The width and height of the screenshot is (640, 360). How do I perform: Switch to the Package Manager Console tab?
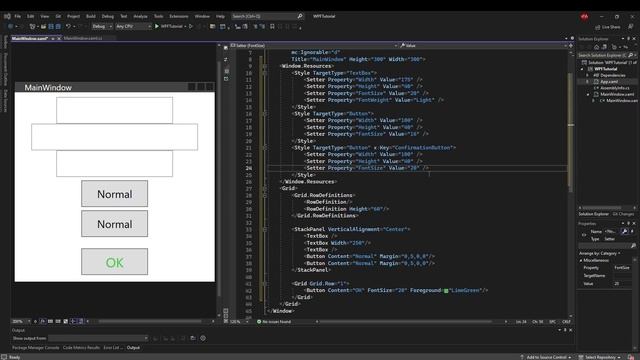[x=36, y=348]
